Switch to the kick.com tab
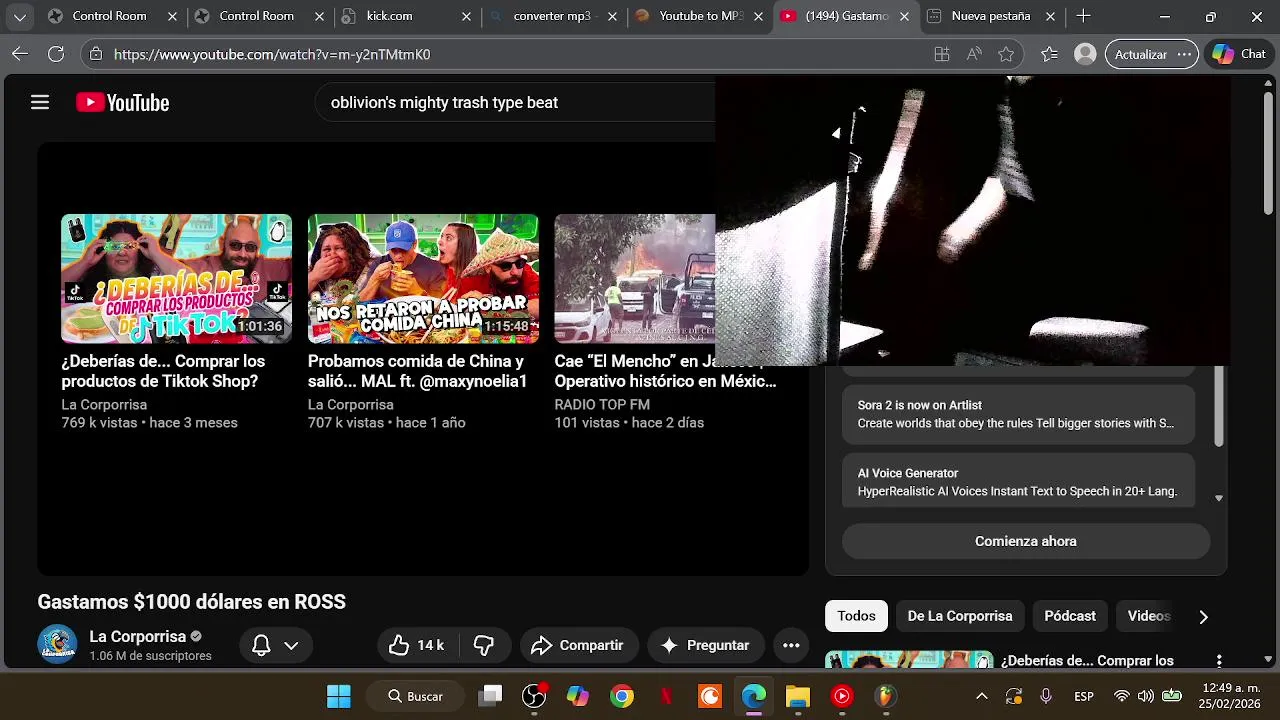 406,16
